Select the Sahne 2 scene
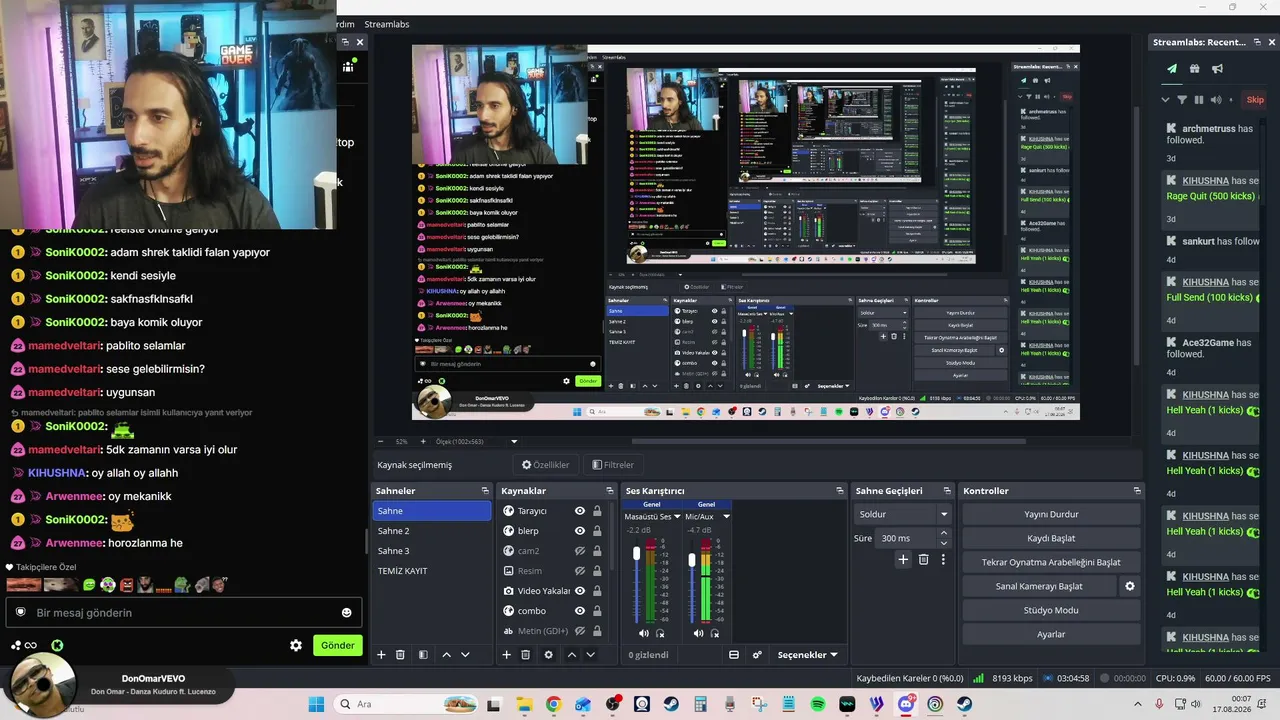 point(432,531)
